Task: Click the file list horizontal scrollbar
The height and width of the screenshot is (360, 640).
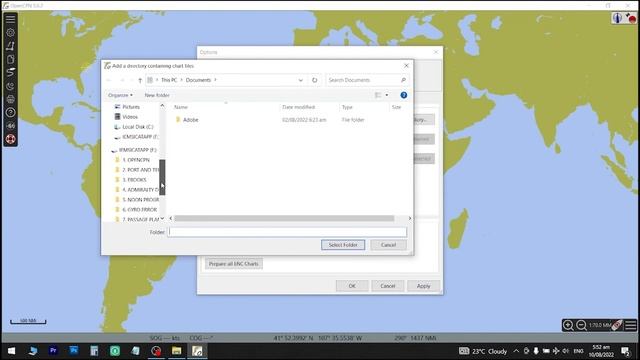Action: click(x=284, y=218)
